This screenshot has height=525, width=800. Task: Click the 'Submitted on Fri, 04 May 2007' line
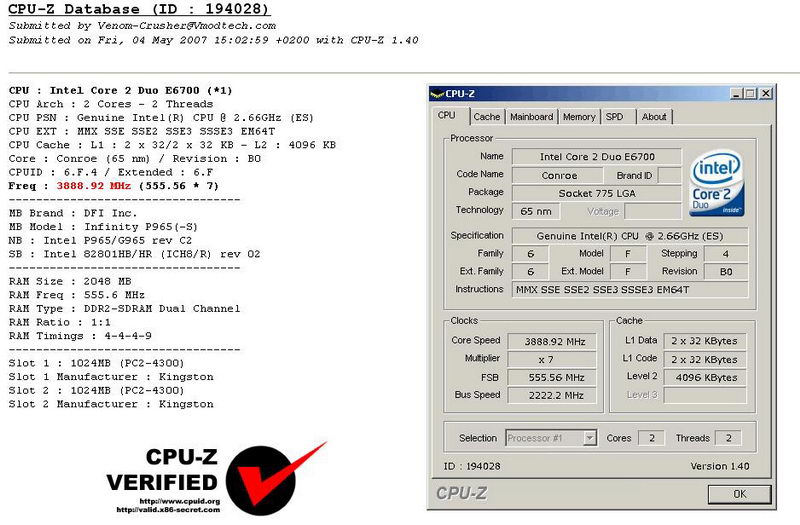213,40
